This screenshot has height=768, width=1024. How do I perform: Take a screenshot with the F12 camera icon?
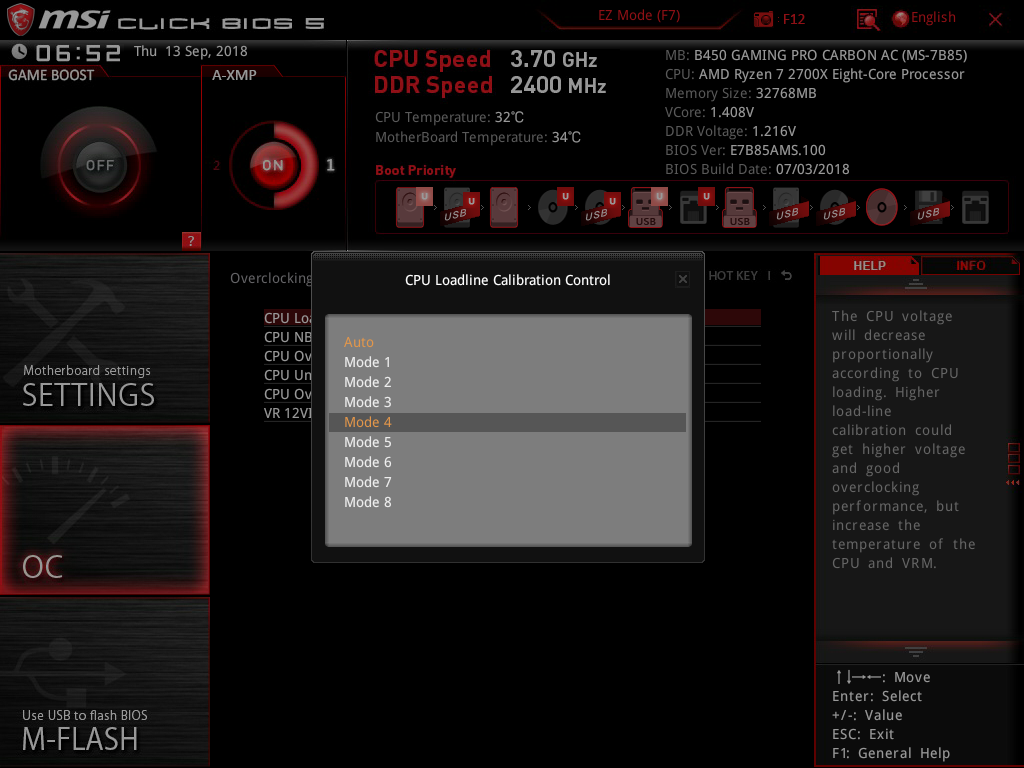click(x=763, y=19)
